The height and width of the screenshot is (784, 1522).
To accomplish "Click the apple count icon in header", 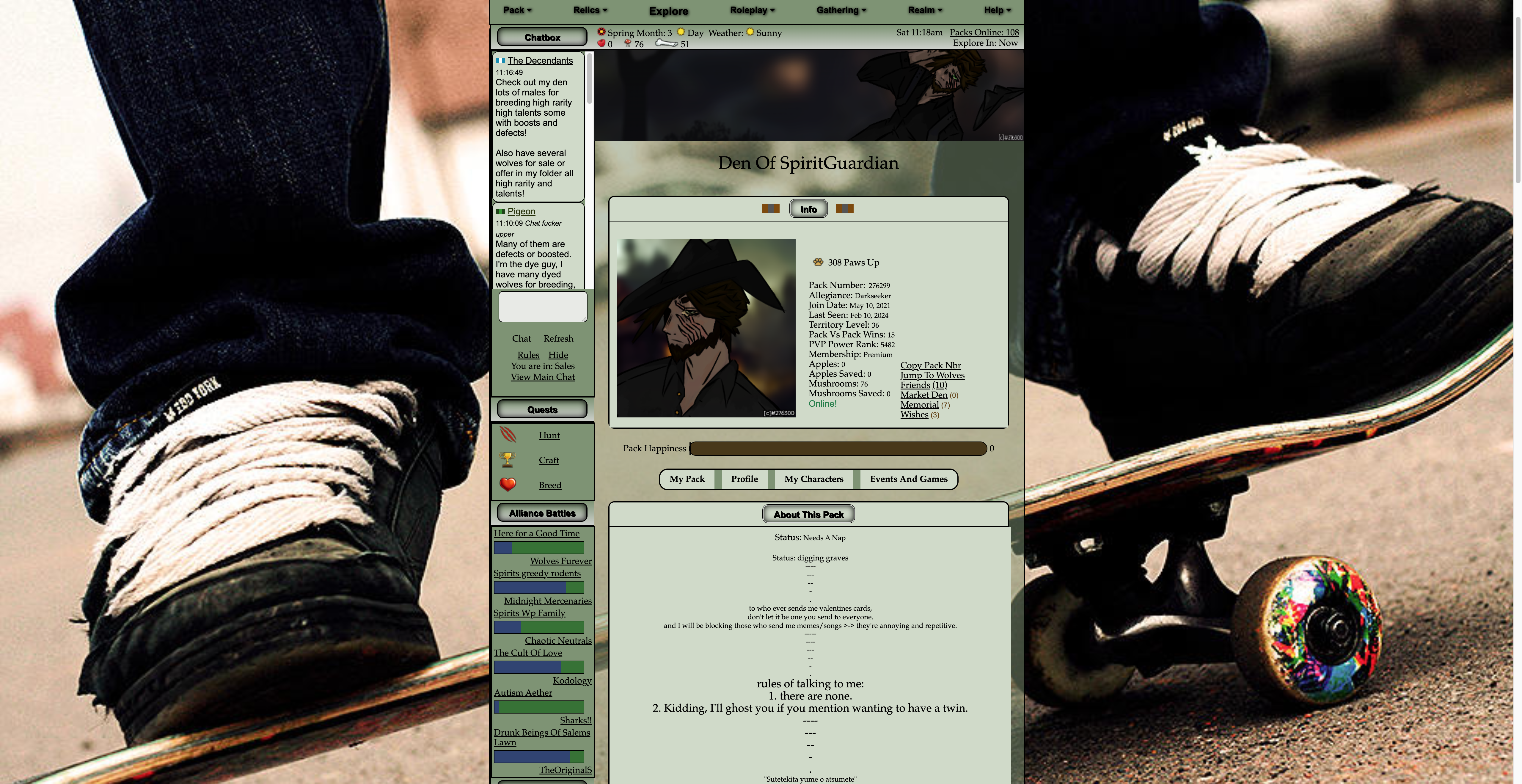I will coord(601,43).
